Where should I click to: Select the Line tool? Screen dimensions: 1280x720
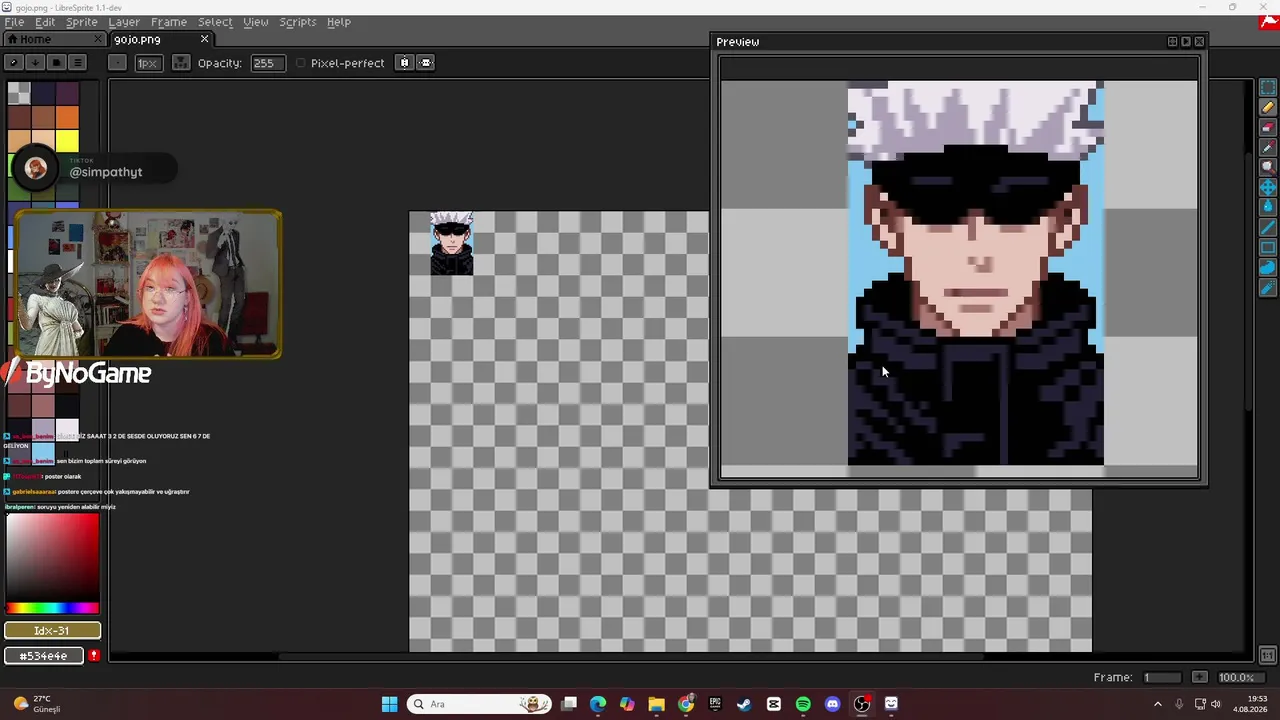tap(1268, 228)
